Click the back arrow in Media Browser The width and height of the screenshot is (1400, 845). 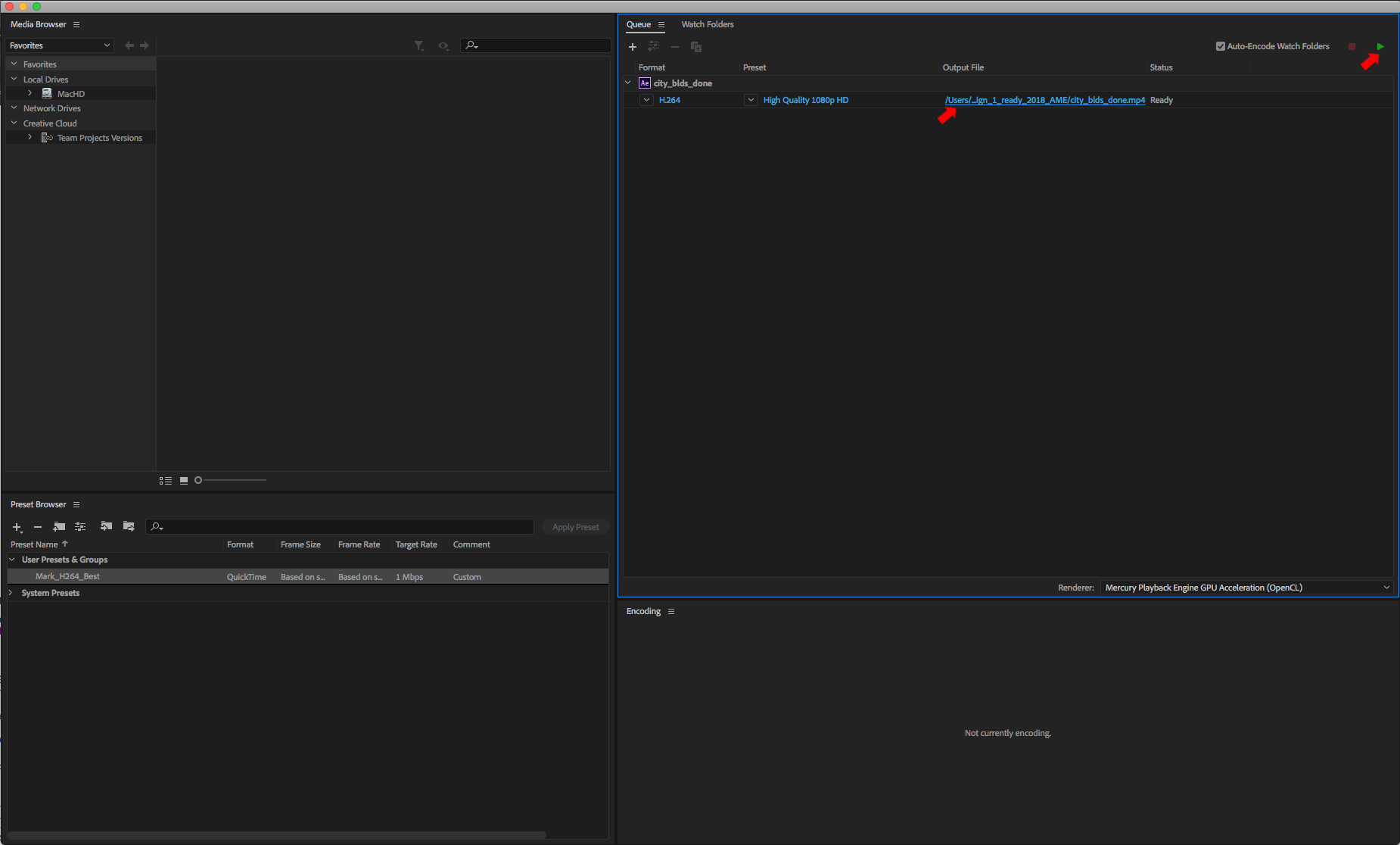pos(129,45)
